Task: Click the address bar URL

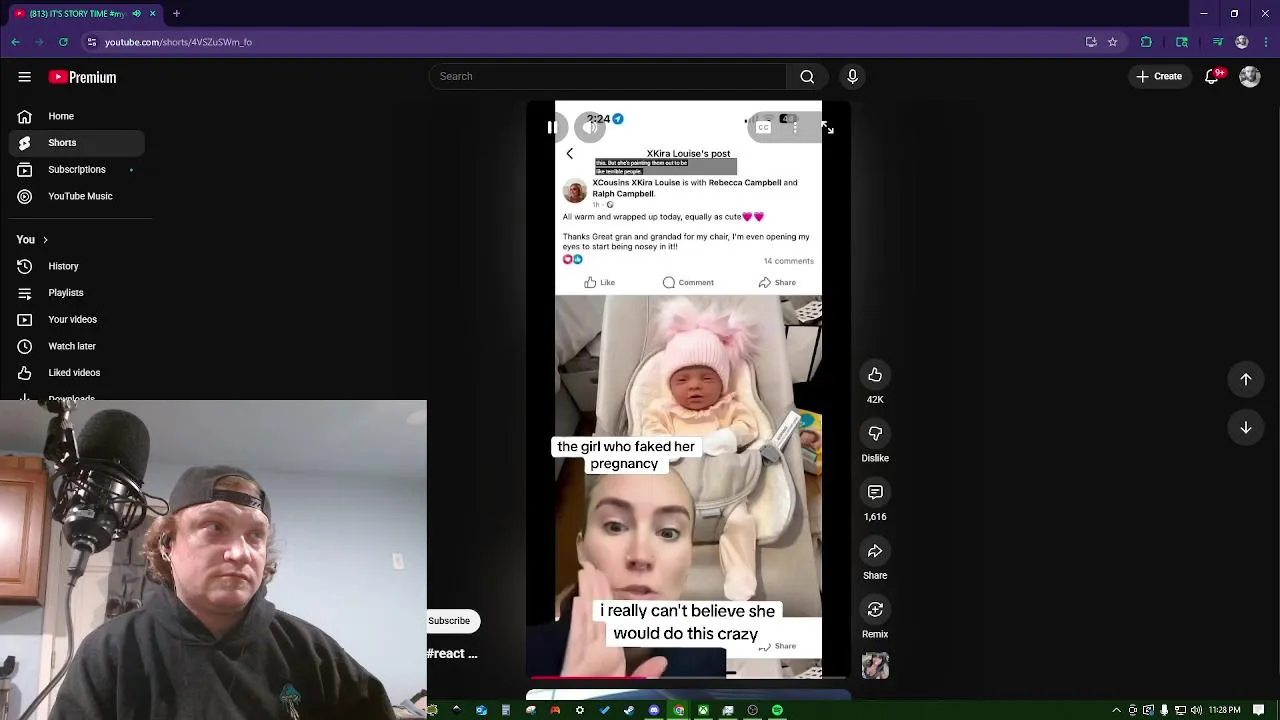Action: point(178,42)
